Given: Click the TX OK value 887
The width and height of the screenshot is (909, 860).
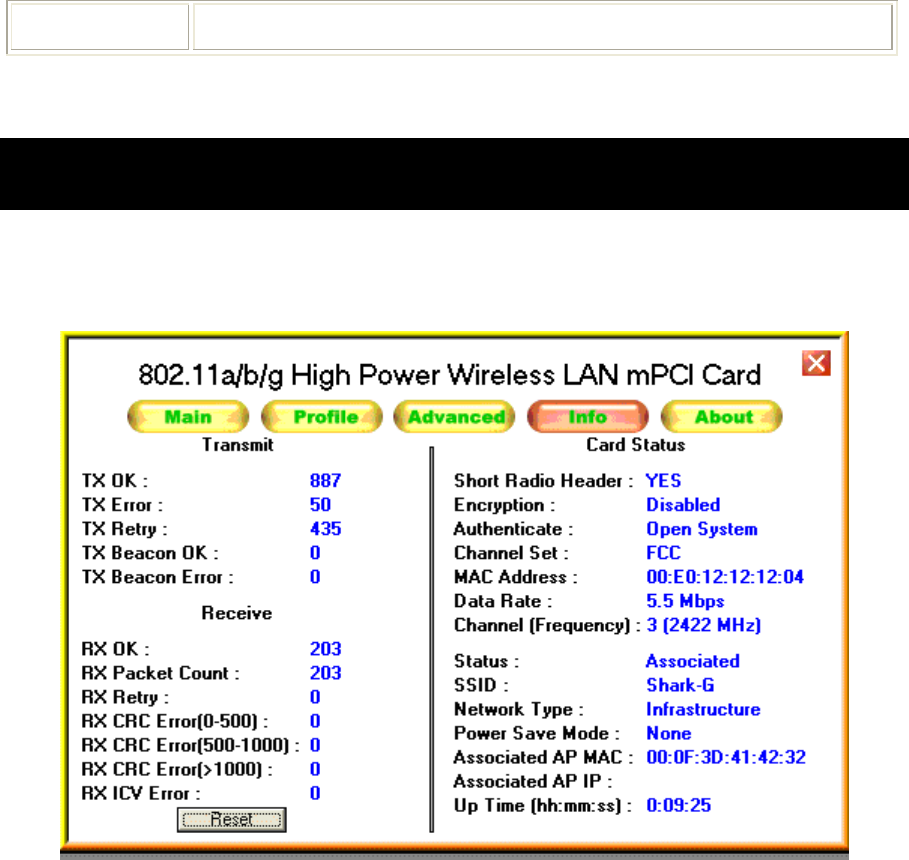Looking at the screenshot, I should pos(325,481).
